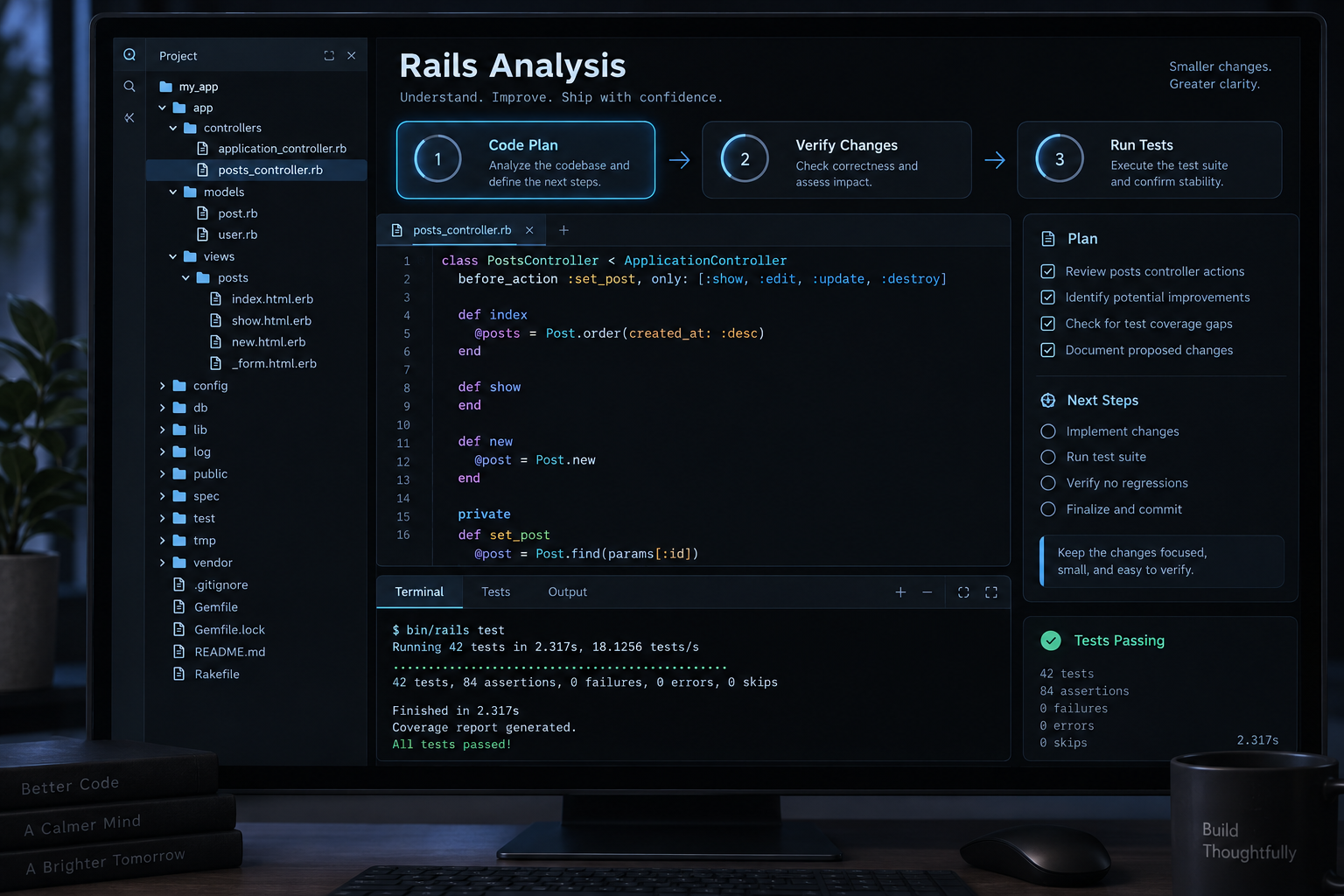Select Finalize and commit radio option

pos(1048,509)
